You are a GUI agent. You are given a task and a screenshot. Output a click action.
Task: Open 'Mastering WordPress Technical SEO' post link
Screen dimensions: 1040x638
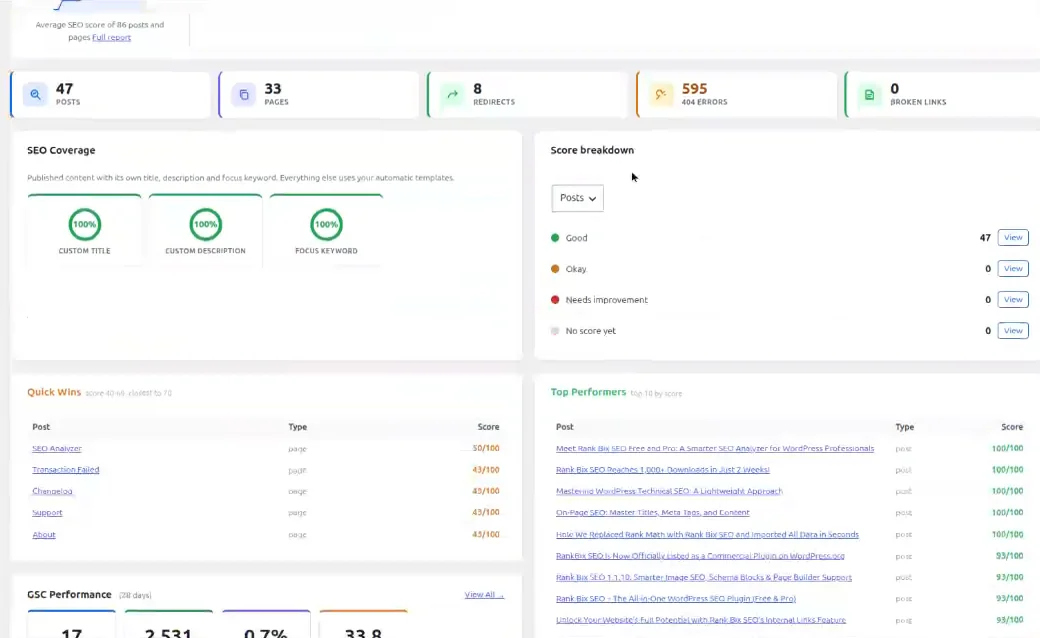pyautogui.click(x=669, y=491)
